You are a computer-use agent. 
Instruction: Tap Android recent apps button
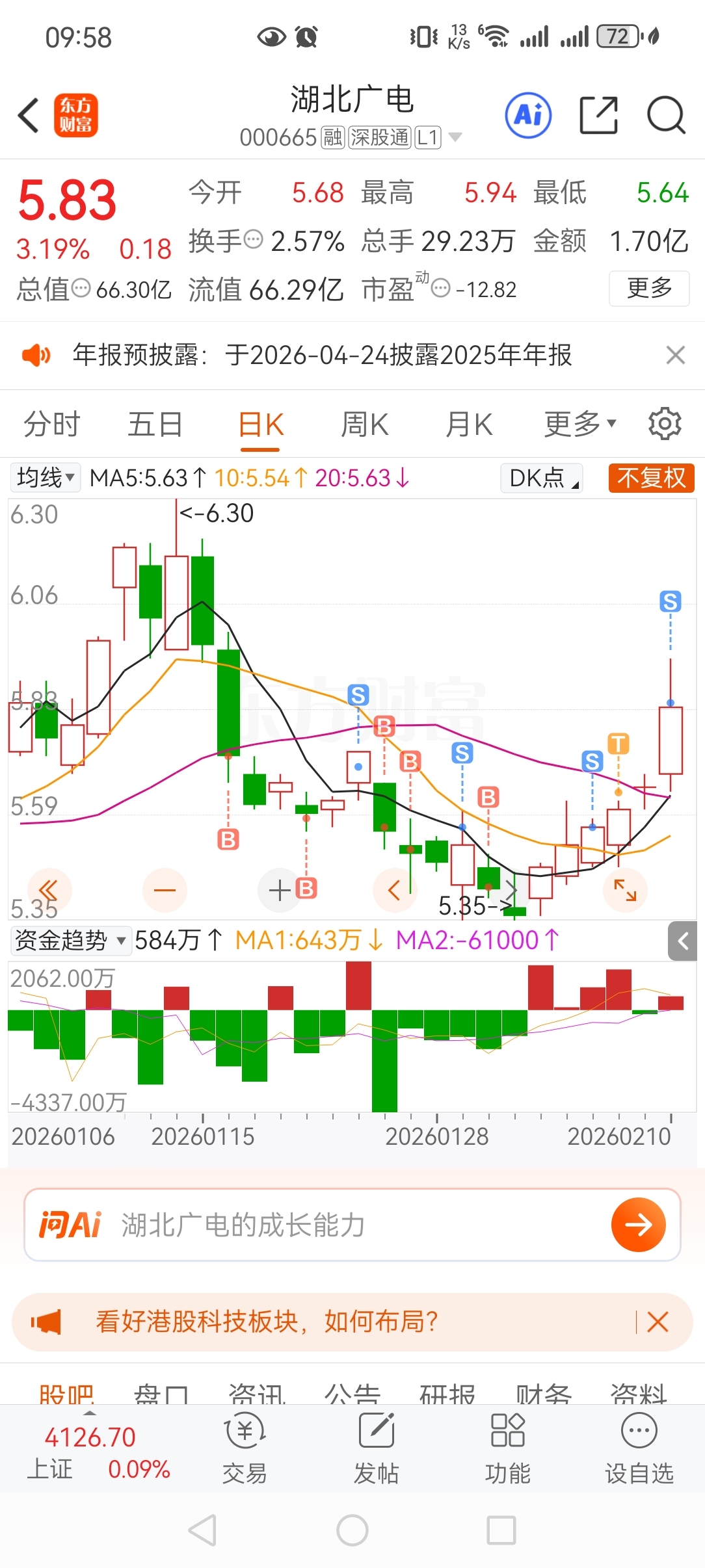[501, 1530]
